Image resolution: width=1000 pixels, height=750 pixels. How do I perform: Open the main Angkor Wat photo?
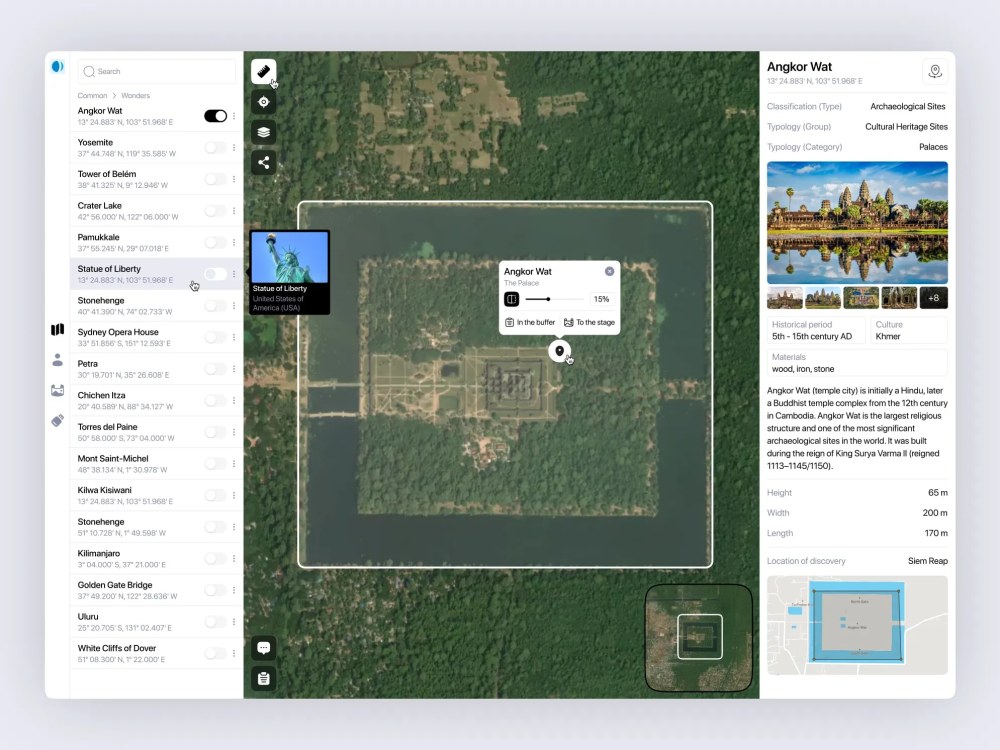pyautogui.click(x=857, y=223)
